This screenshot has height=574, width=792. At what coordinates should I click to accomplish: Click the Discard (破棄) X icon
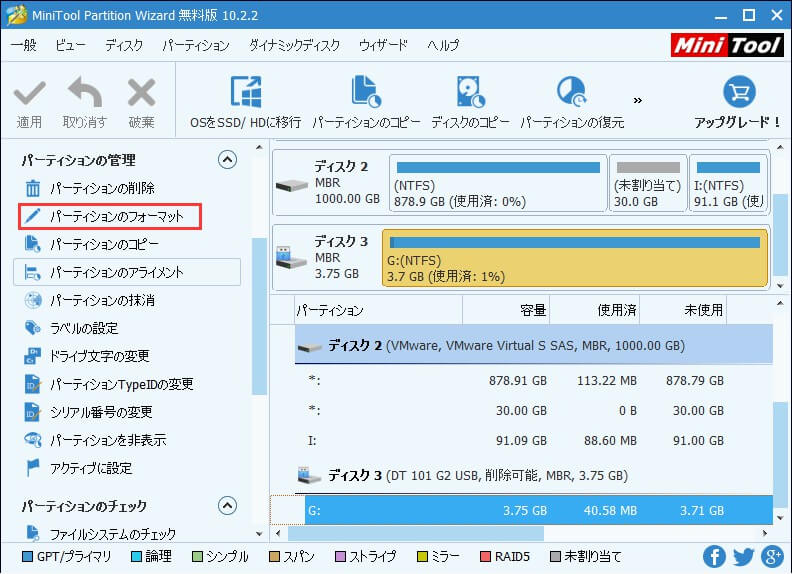point(141,95)
